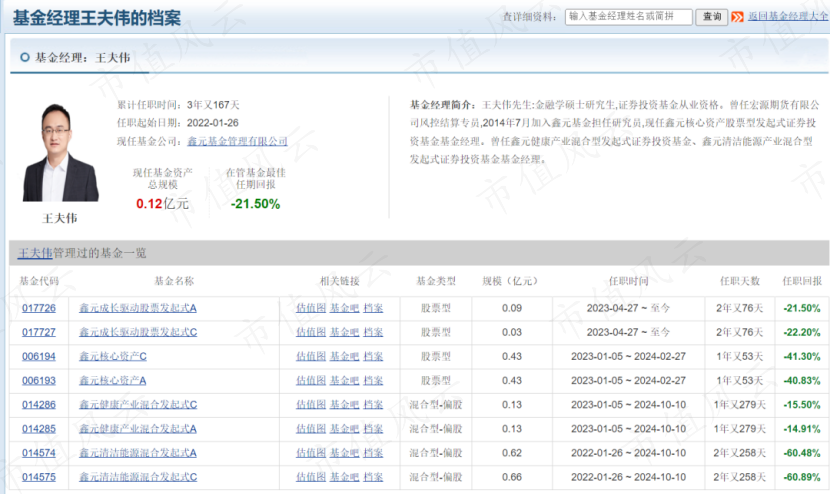Open the 鑫元基金管理有限公司 company link
The image size is (830, 494).
(237, 141)
